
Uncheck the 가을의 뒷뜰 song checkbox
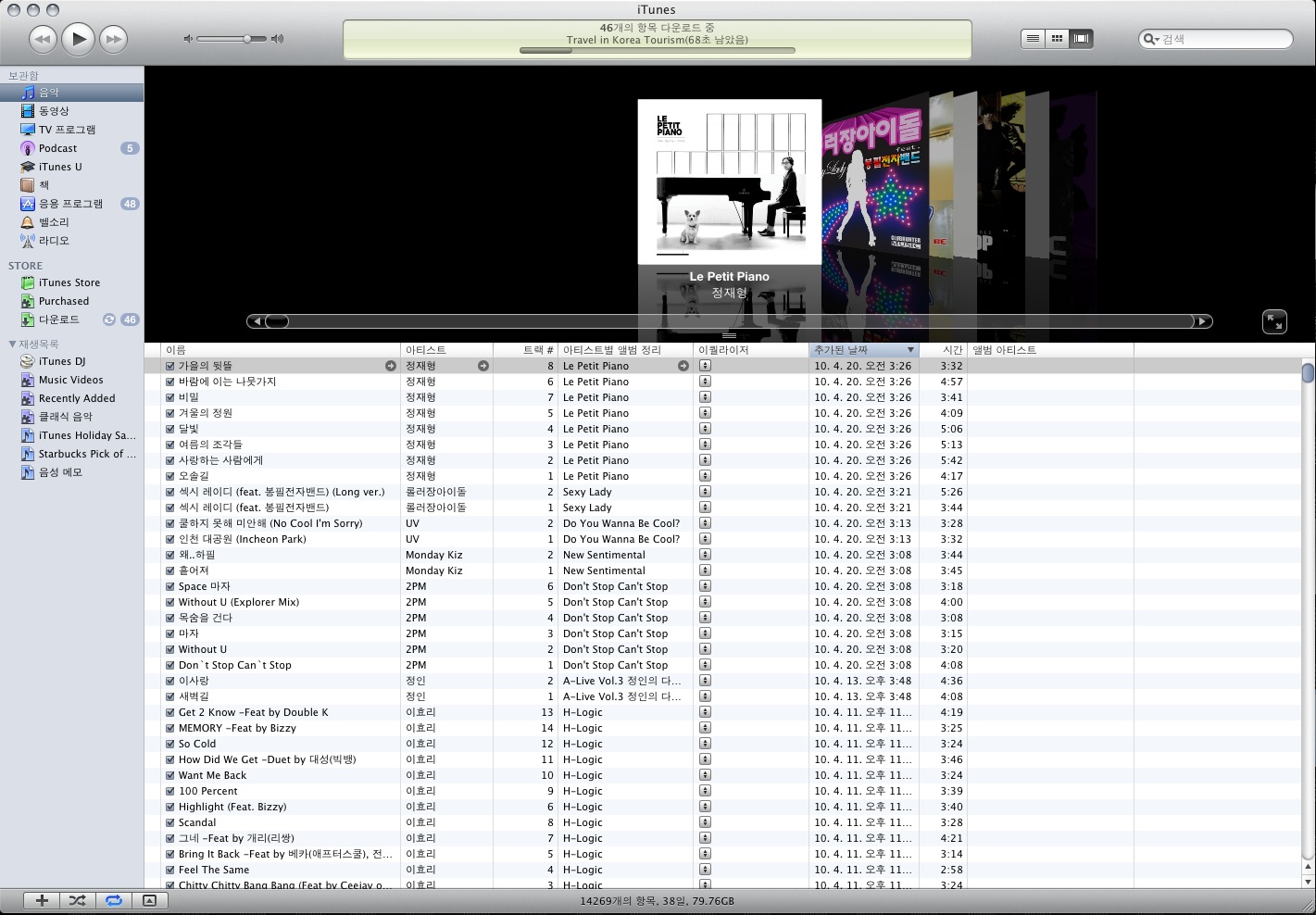[169, 366]
